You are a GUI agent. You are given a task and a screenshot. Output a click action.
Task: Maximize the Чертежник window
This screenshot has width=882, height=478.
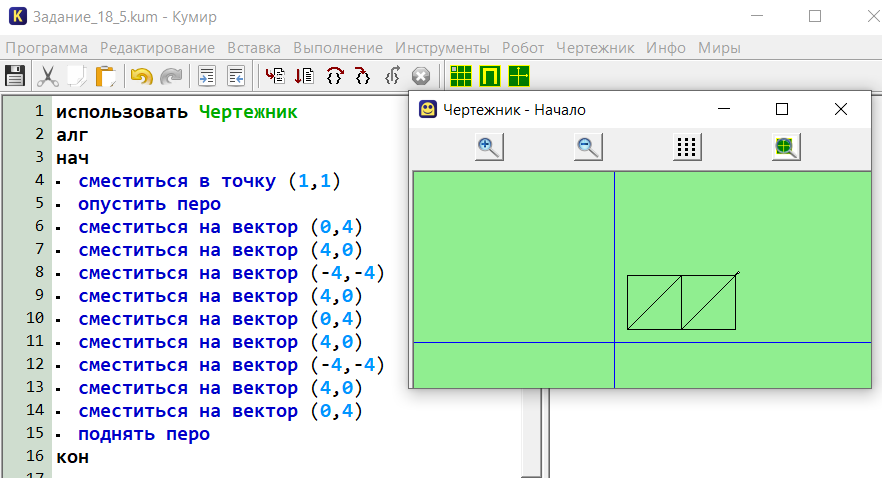[782, 109]
